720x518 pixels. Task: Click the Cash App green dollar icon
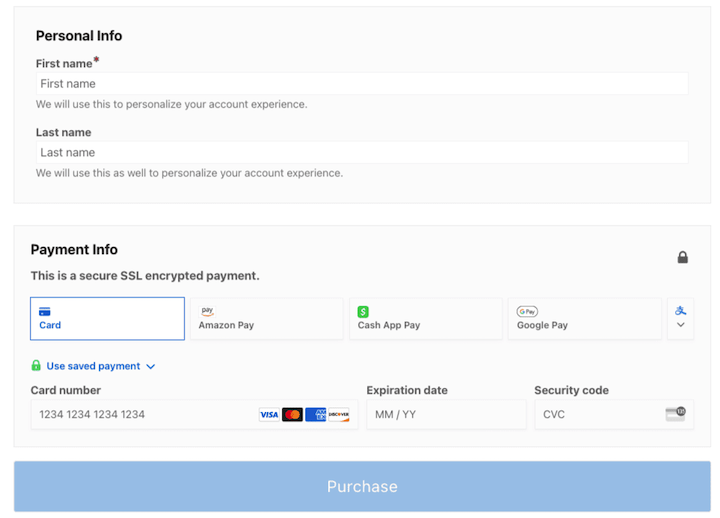point(363,312)
